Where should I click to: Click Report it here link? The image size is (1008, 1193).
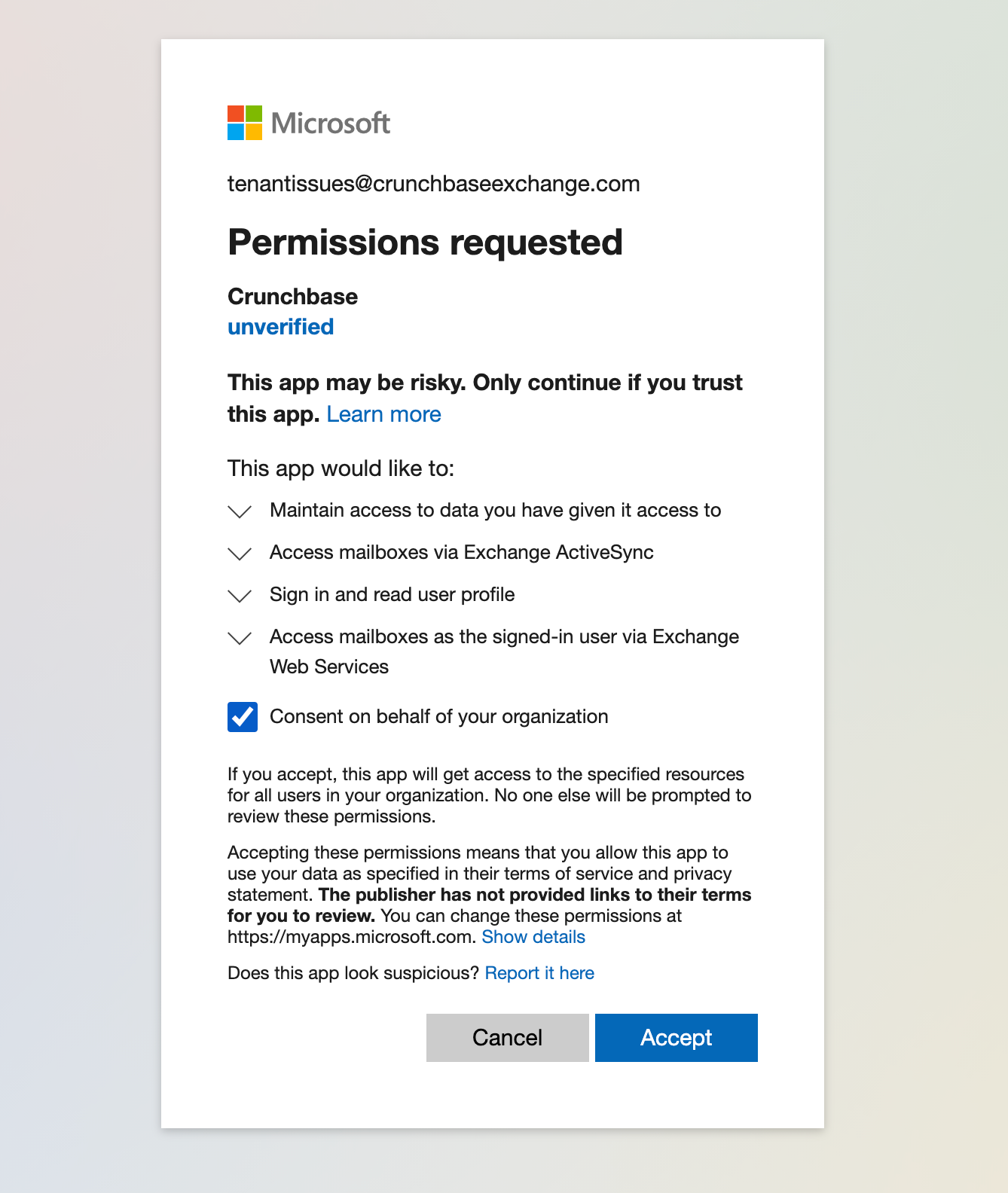539,973
